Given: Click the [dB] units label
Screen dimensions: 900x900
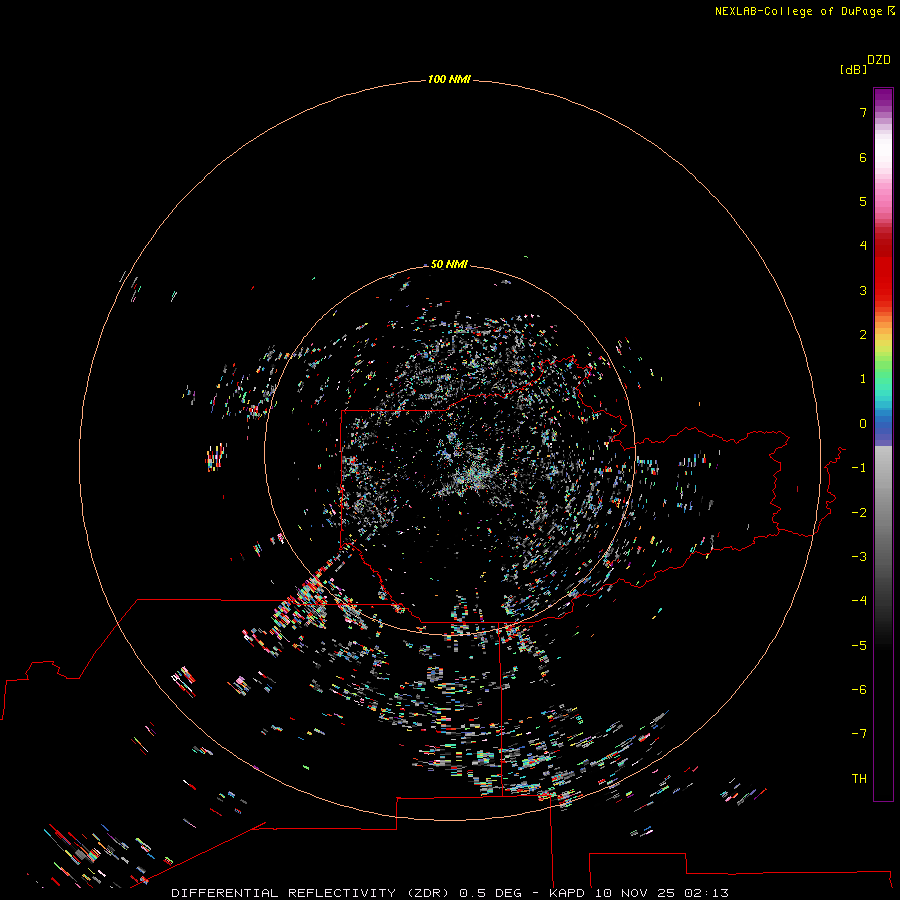Looking at the screenshot, I should (853, 69).
